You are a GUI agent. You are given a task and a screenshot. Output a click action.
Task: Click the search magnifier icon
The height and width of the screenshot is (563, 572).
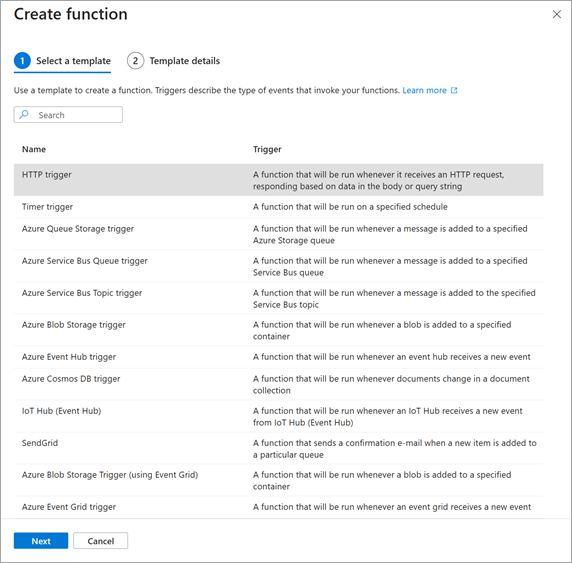coord(24,115)
